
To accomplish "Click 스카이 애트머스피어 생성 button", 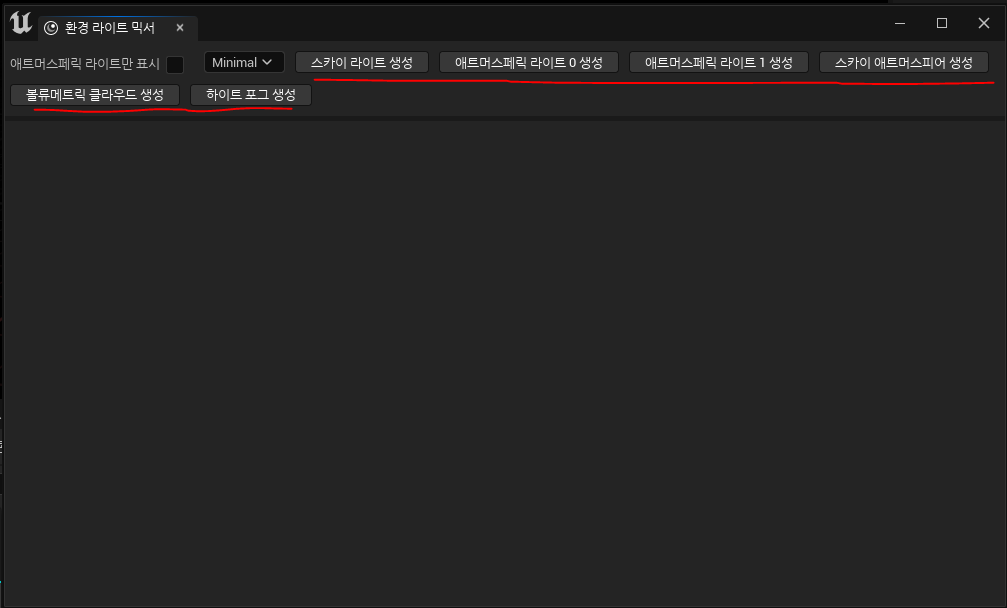I will [904, 62].
